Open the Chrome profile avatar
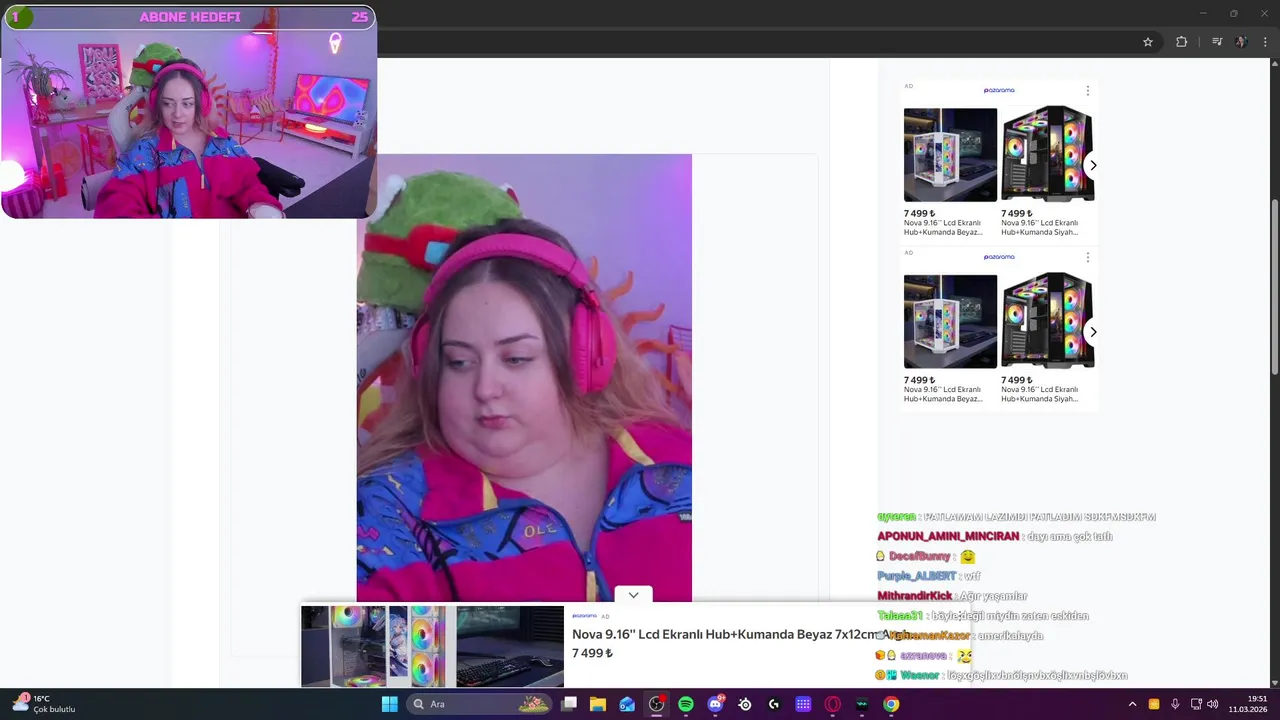Screen dimensions: 1280x720 [1241, 42]
